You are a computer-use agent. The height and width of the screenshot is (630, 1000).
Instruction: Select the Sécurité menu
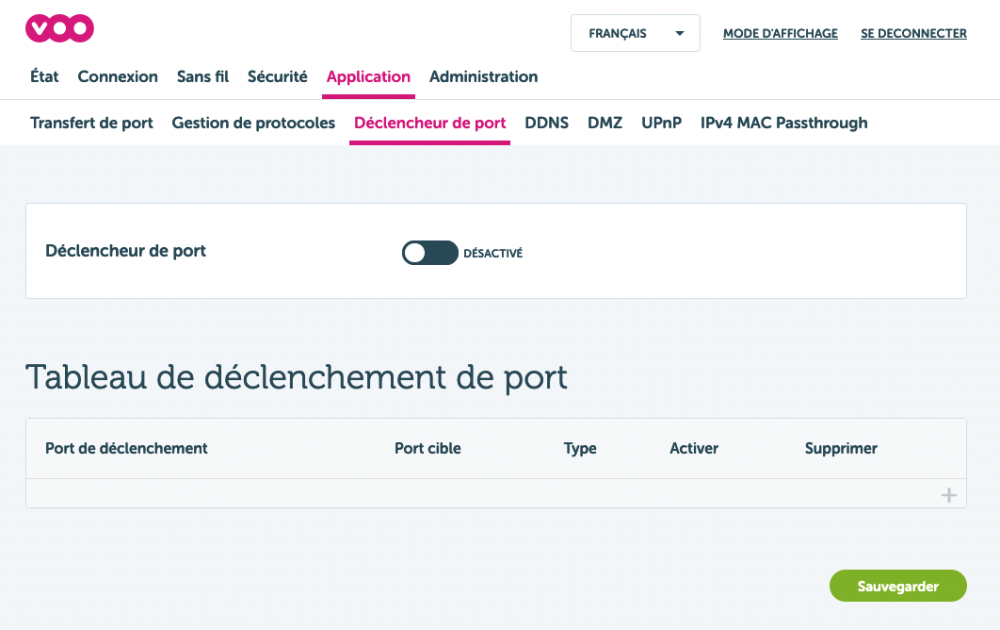click(277, 77)
